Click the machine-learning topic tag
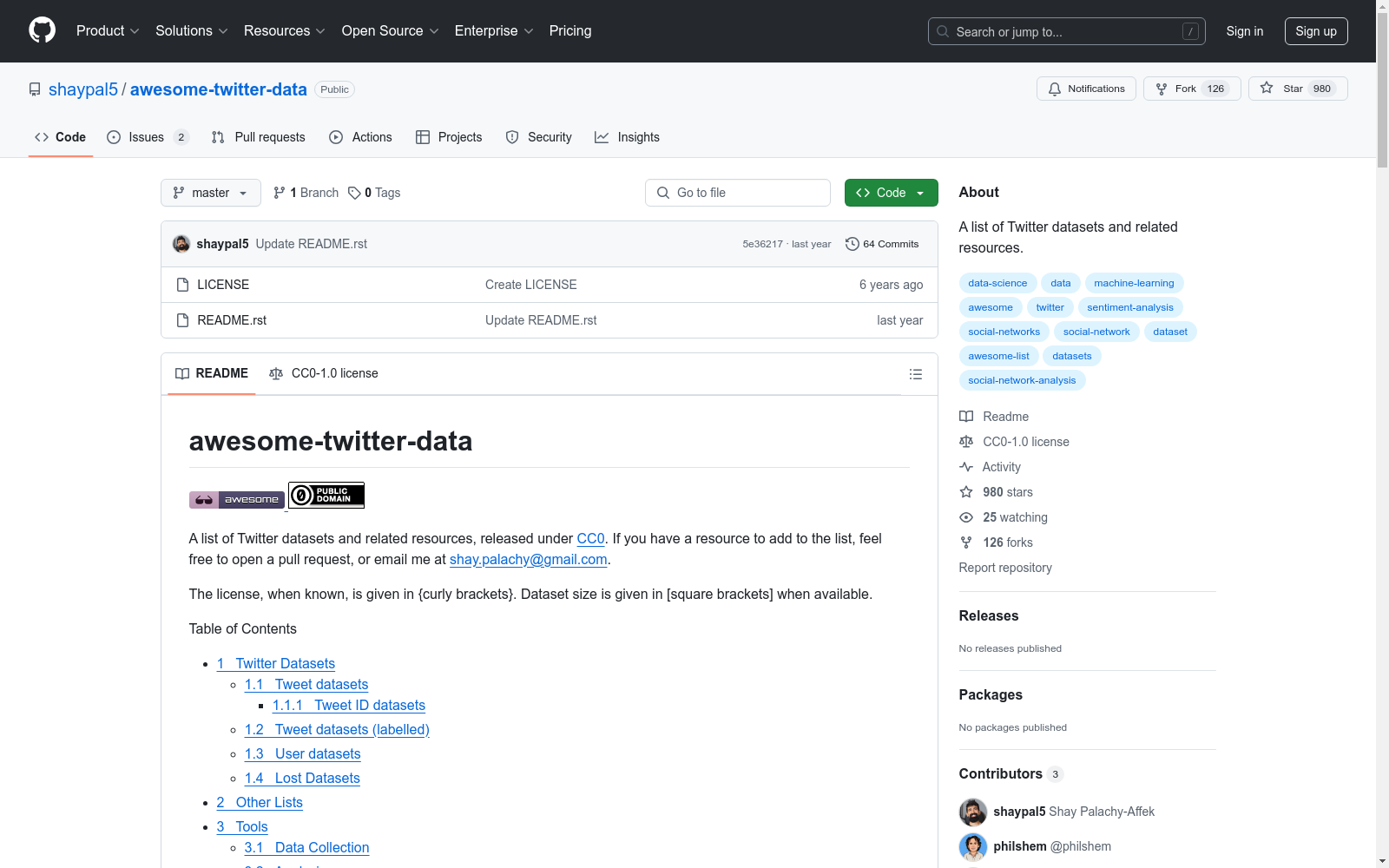The width and height of the screenshot is (1389, 868). (1134, 283)
